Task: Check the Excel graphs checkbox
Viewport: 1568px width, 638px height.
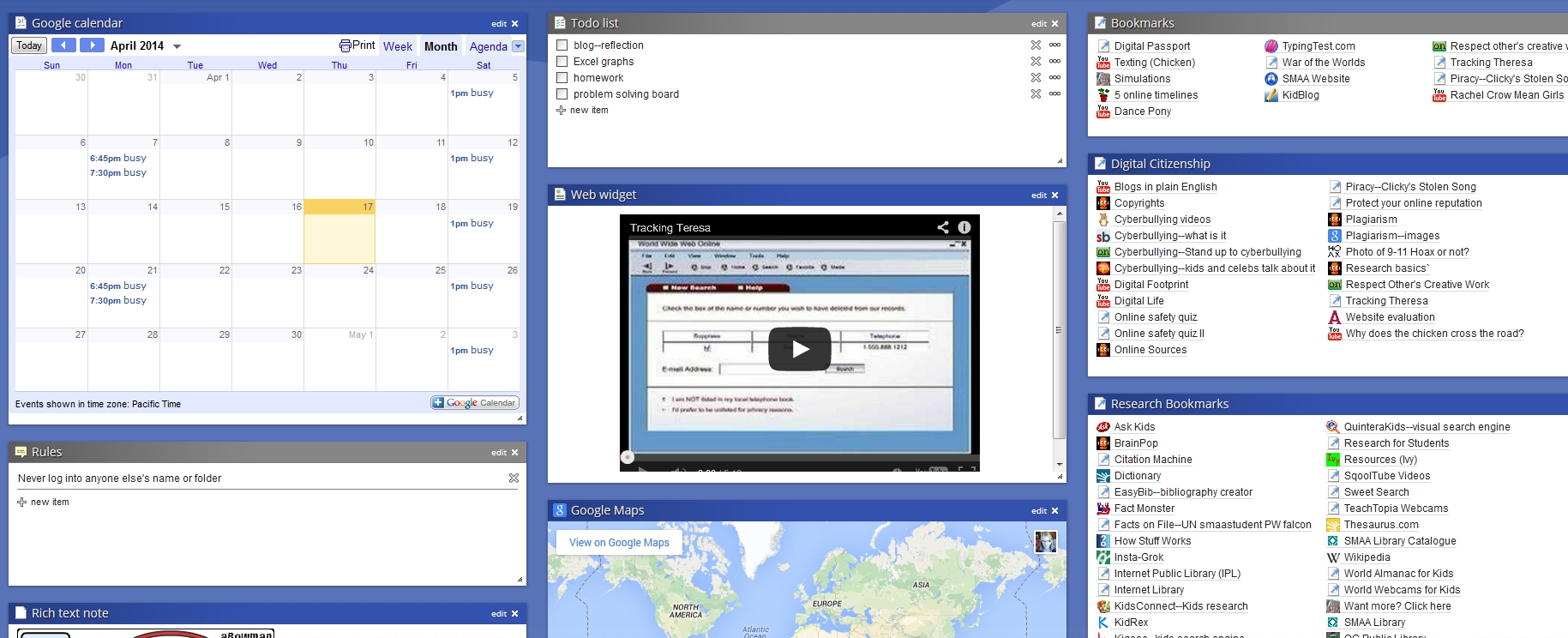Action: (562, 62)
